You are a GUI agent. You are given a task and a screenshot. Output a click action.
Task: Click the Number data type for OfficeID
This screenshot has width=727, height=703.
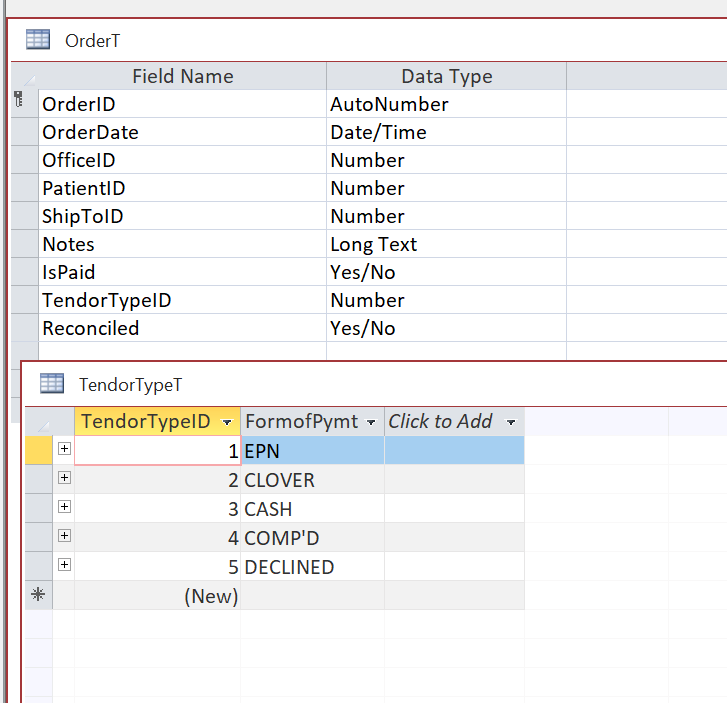click(446, 160)
